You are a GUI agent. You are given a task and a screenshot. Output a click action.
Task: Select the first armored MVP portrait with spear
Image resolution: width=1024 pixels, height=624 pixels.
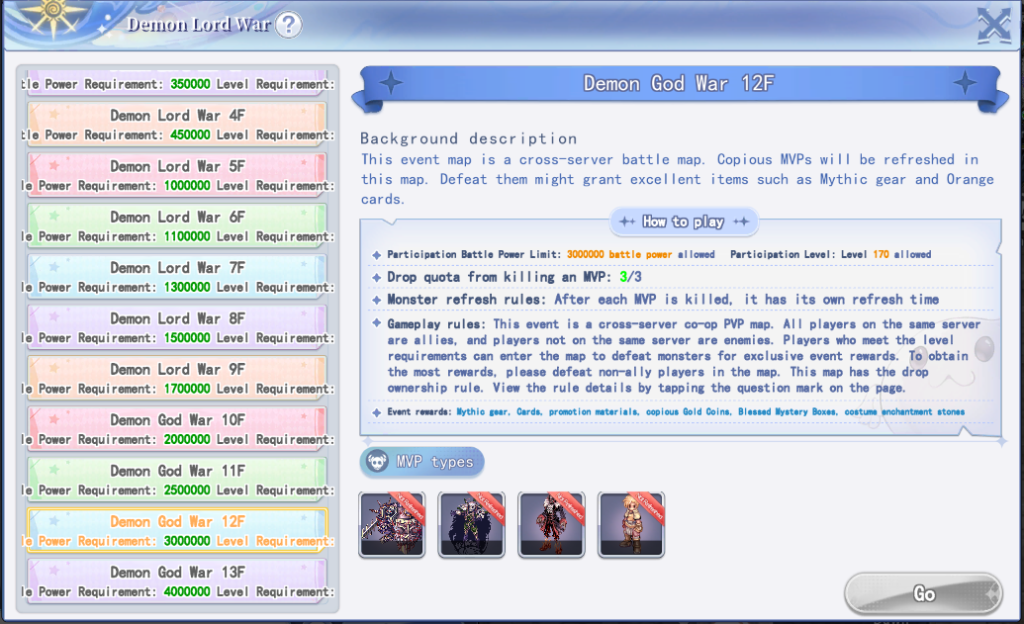pyautogui.click(x=392, y=524)
